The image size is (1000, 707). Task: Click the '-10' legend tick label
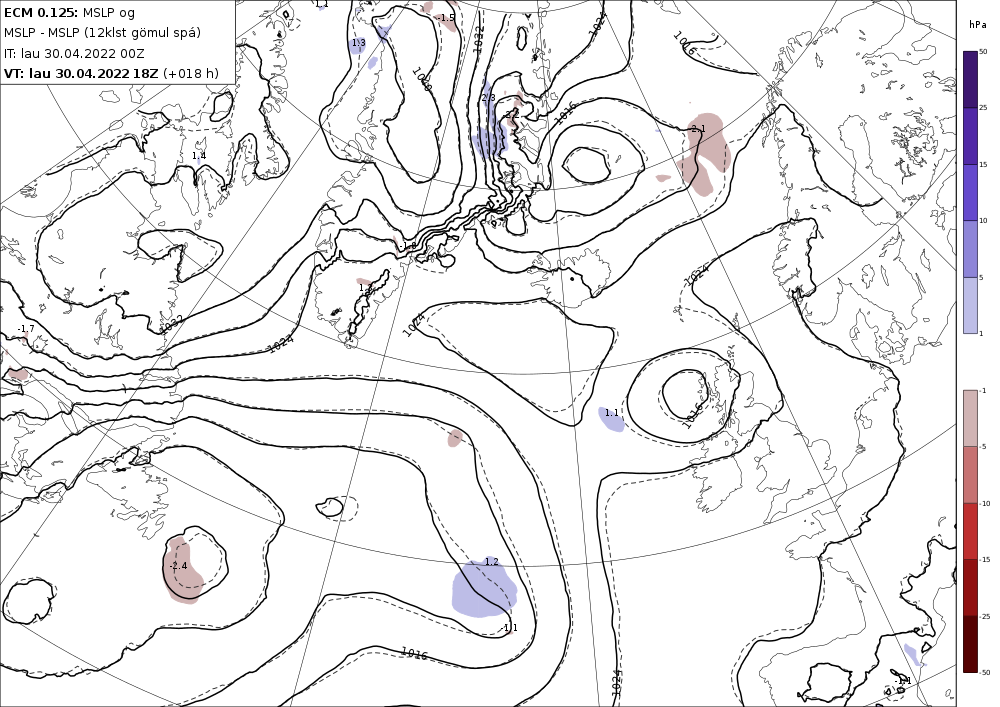click(985, 503)
